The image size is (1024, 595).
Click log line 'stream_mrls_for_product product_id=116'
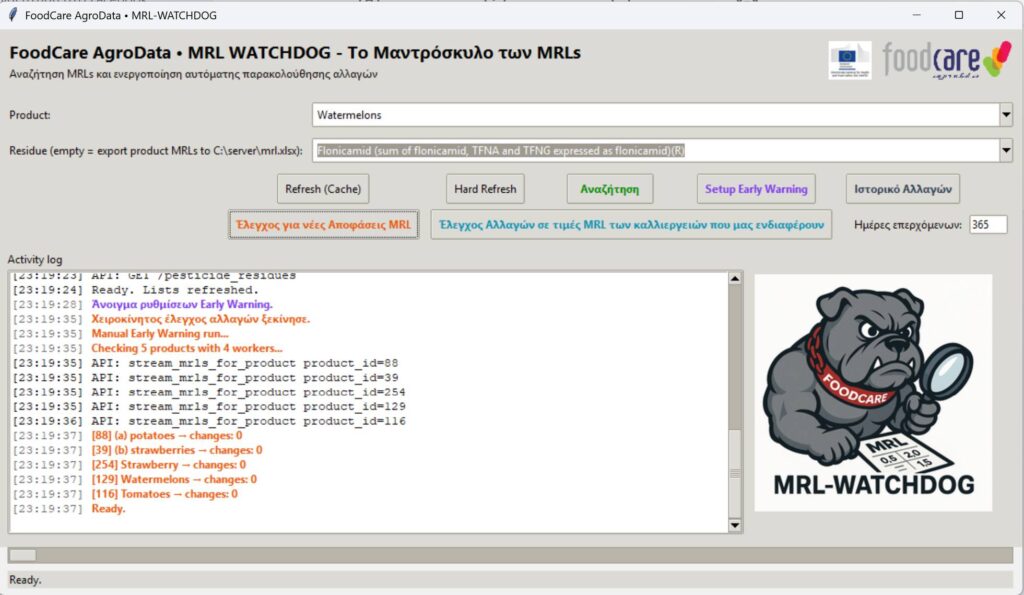pos(266,421)
